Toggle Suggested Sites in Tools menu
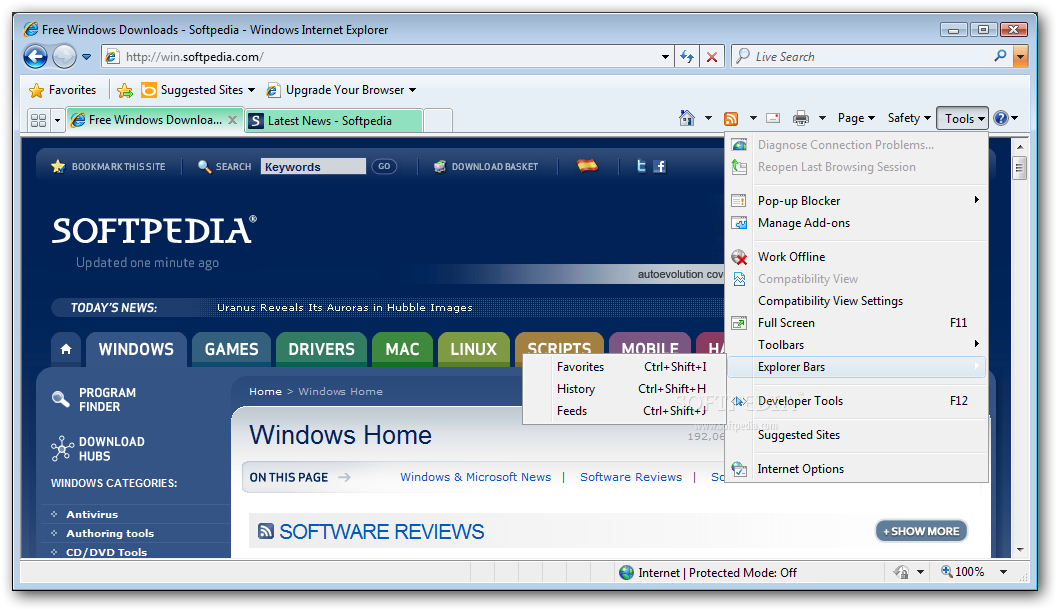The height and width of the screenshot is (611, 1058). coord(856,435)
